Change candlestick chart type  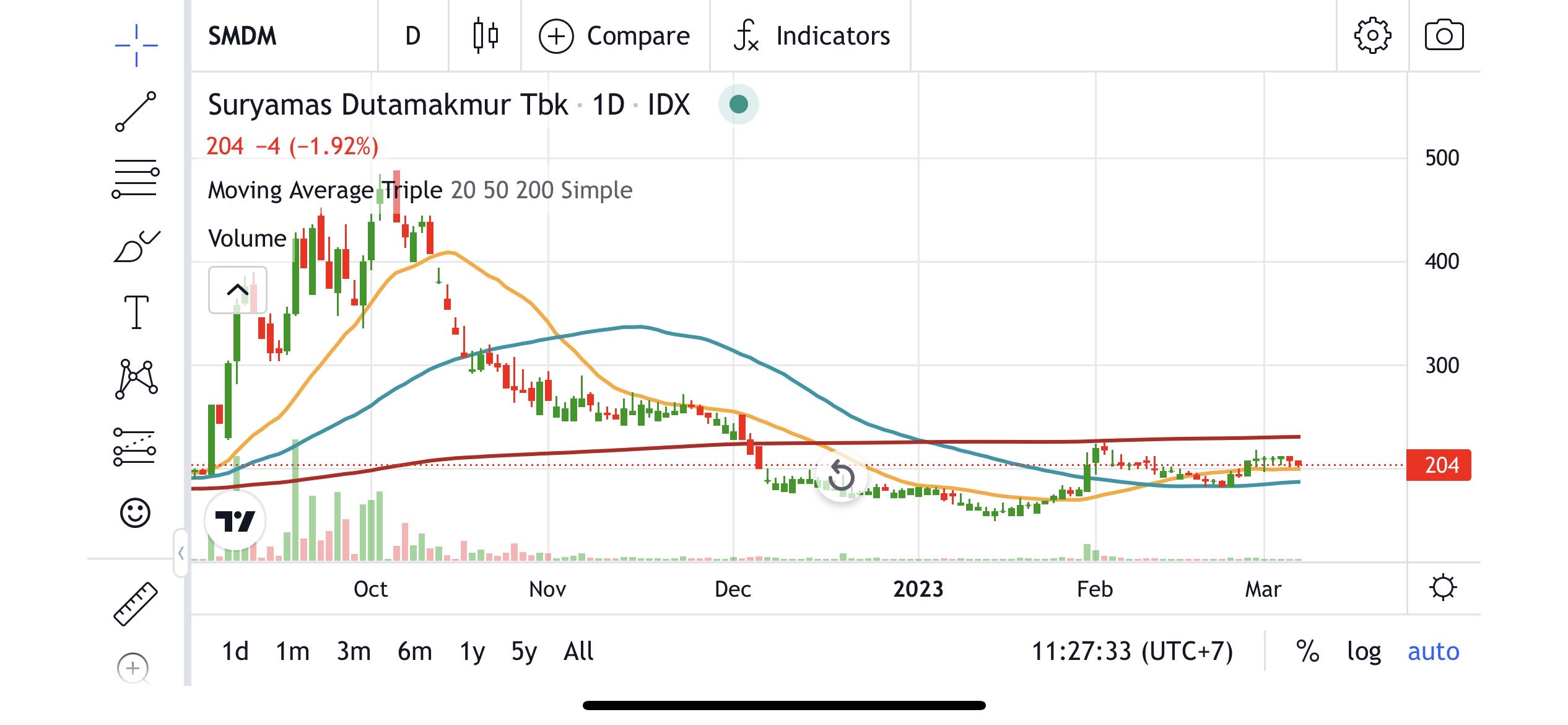pos(485,36)
